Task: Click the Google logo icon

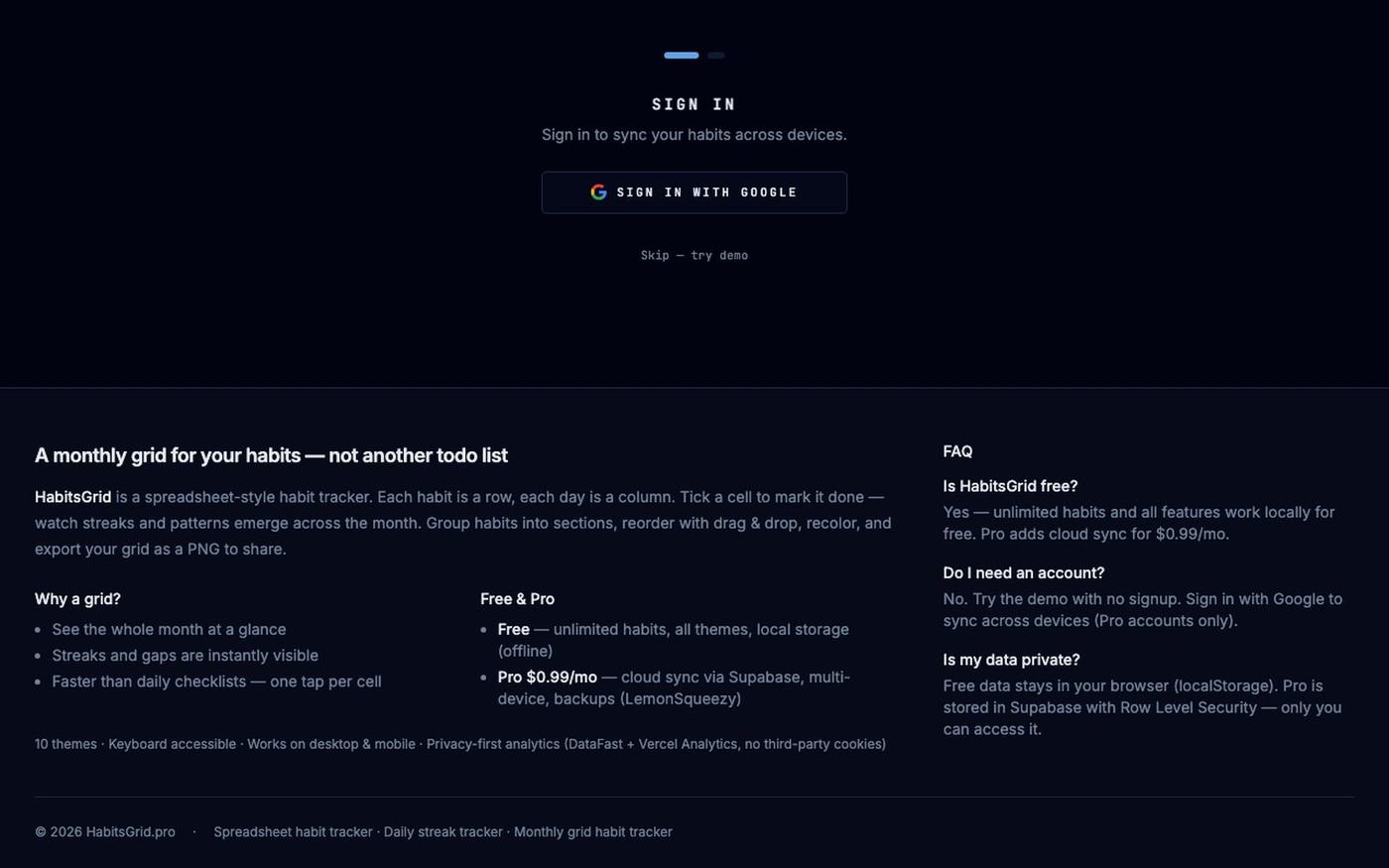Action: point(598,192)
